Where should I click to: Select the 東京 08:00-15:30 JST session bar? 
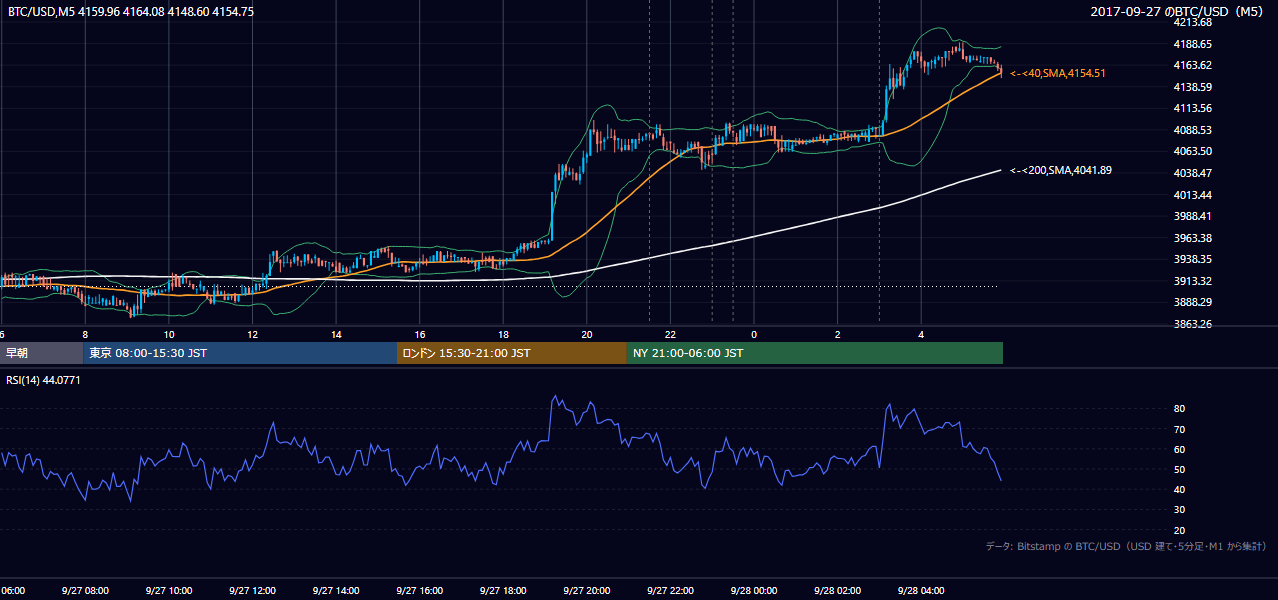click(x=240, y=353)
